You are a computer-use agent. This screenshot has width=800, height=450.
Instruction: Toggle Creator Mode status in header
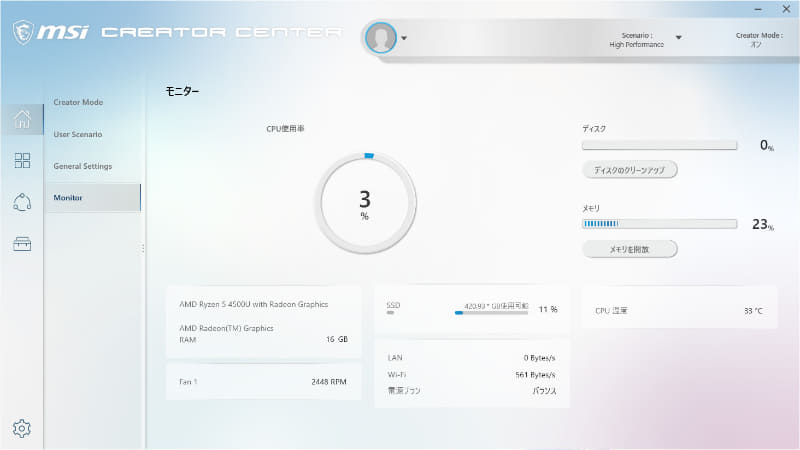point(759,40)
